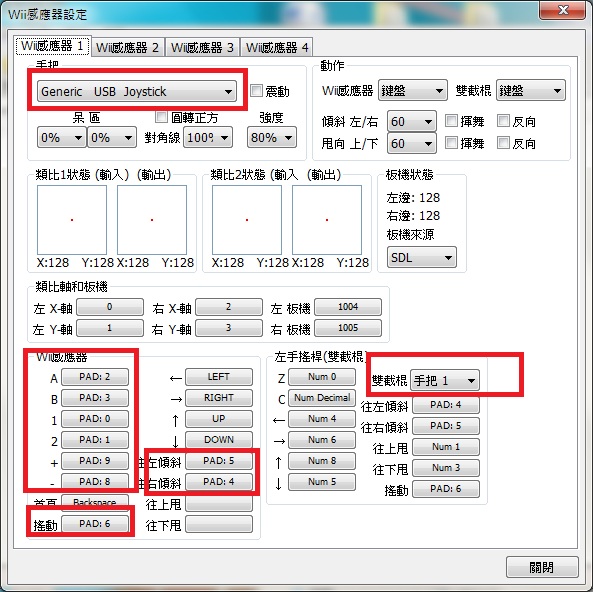Switch to the Wii感應器 1 tab

52,46
